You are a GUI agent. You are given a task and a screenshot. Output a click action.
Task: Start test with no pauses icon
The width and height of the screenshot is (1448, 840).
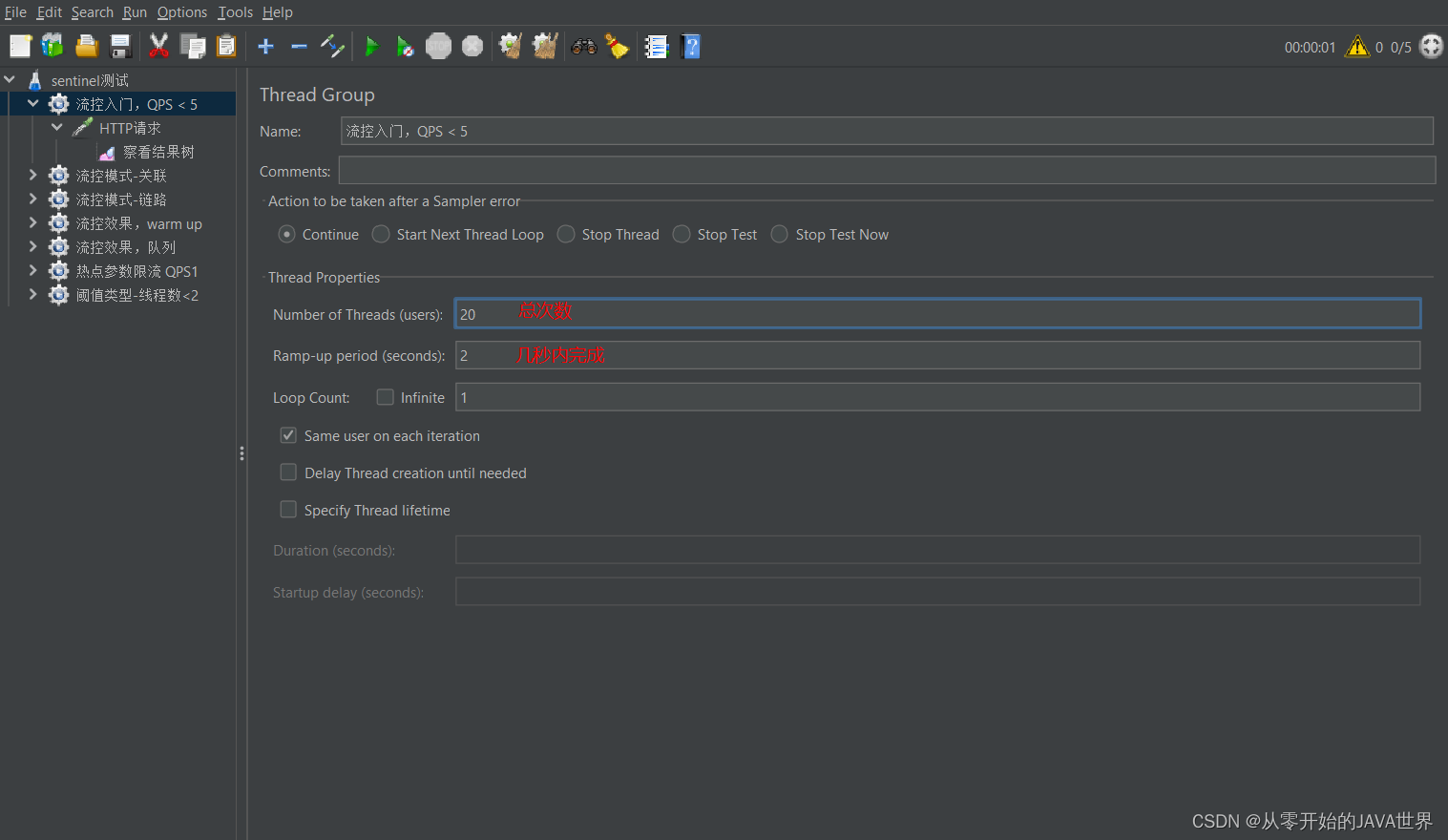tap(405, 46)
